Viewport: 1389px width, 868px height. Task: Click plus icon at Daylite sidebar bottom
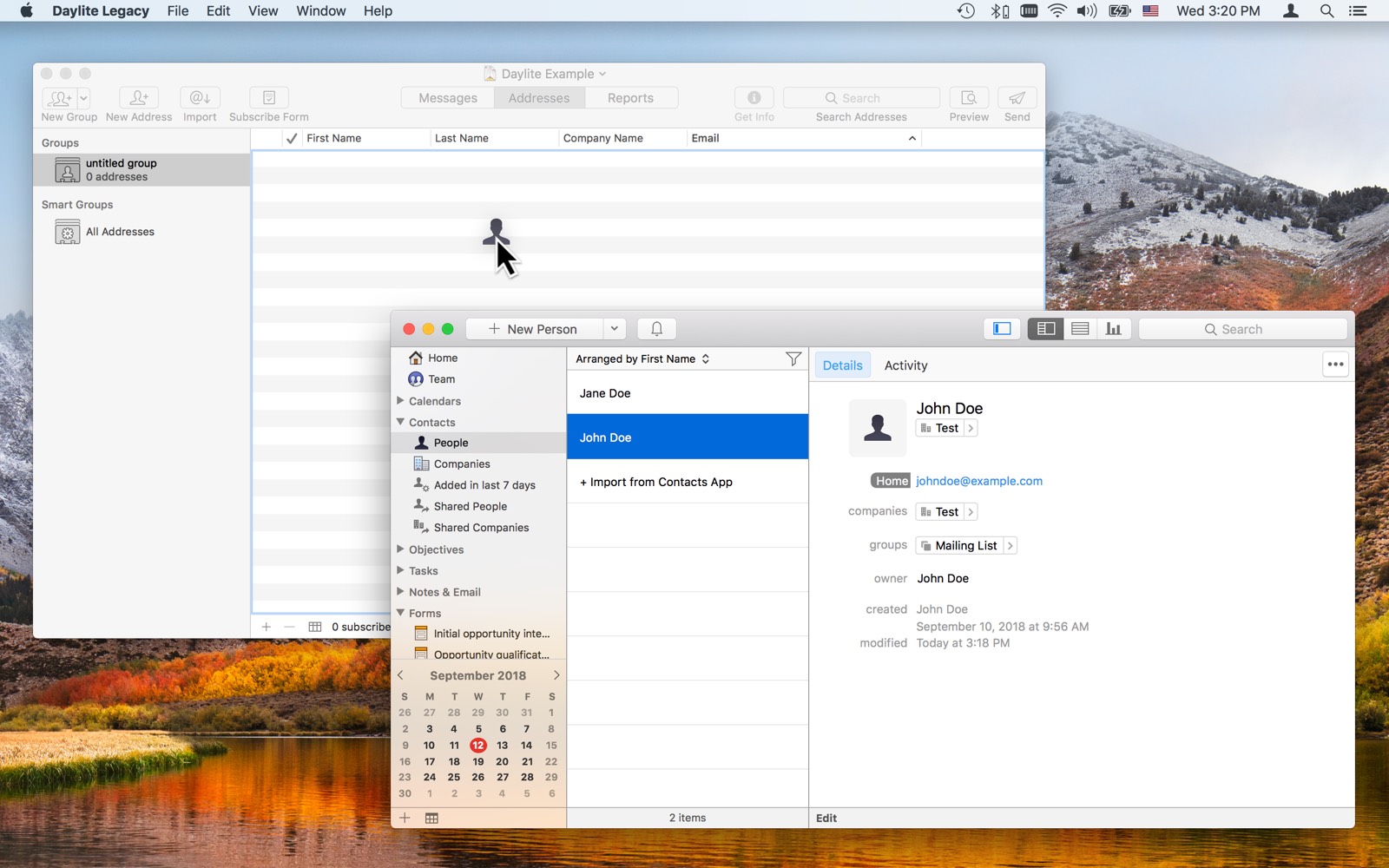pyautogui.click(x=405, y=818)
